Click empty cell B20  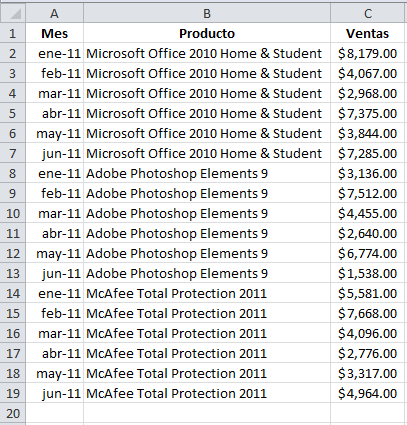[207, 413]
